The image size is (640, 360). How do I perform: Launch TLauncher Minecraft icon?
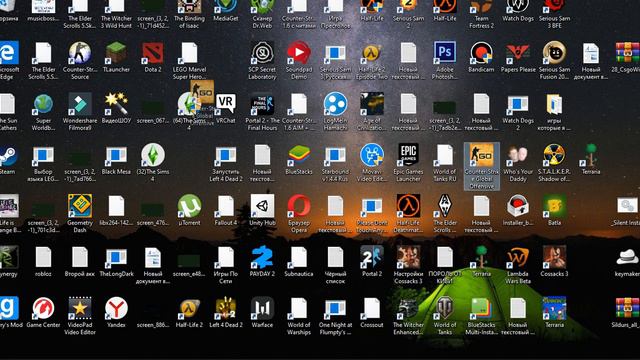tap(116, 53)
